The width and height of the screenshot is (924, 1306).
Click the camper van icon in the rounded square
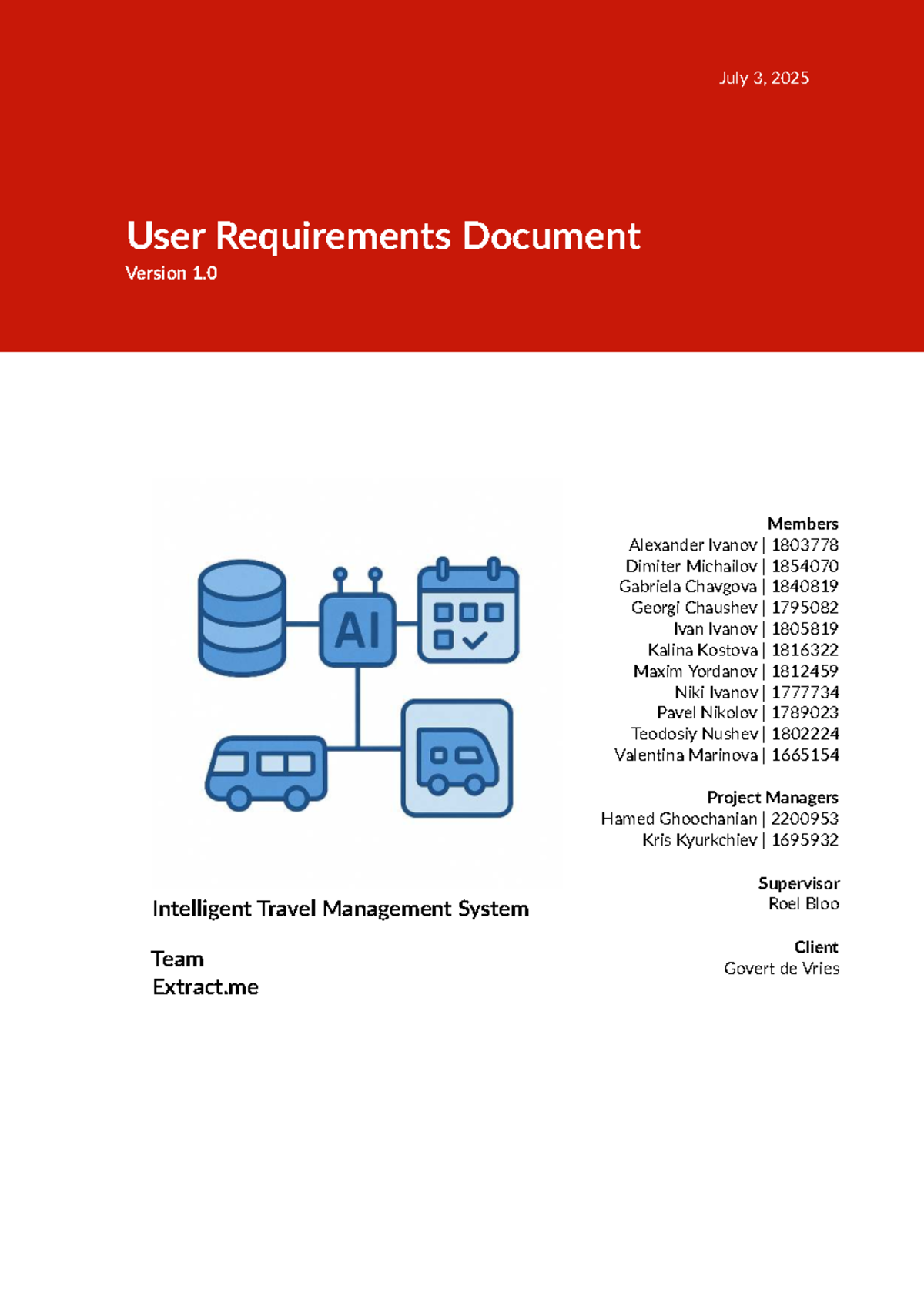[x=457, y=758]
